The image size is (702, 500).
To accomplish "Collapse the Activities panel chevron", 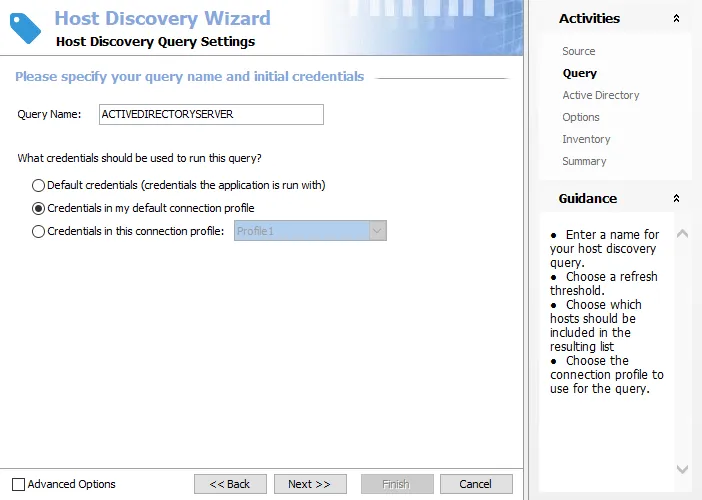I will [x=676, y=18].
